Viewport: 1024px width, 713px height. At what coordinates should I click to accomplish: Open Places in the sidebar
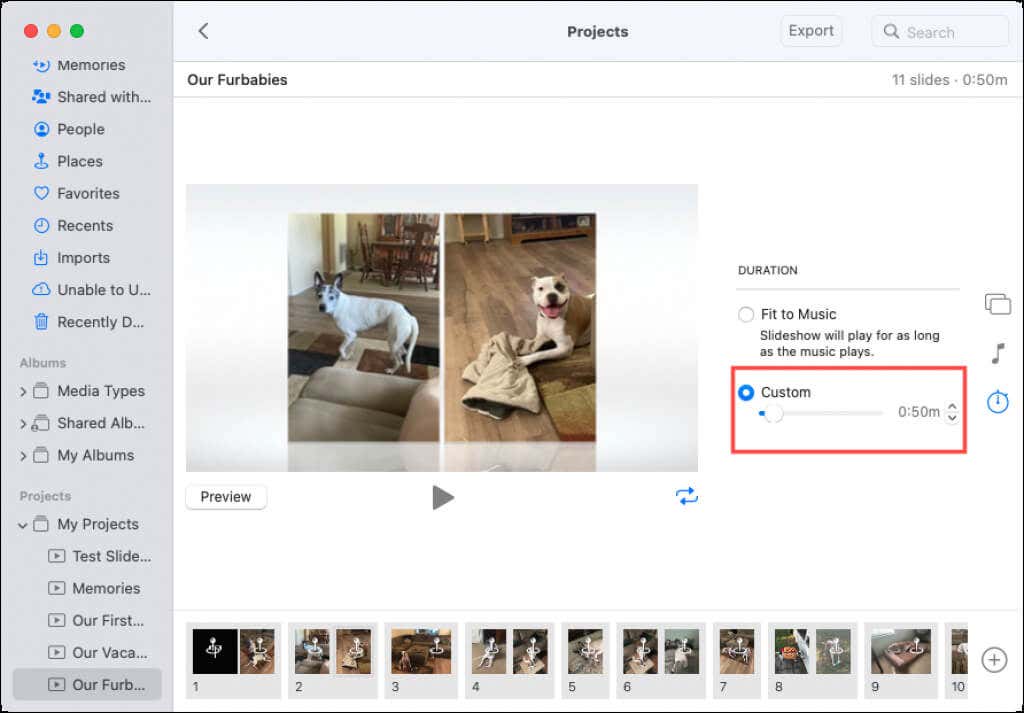click(88, 161)
